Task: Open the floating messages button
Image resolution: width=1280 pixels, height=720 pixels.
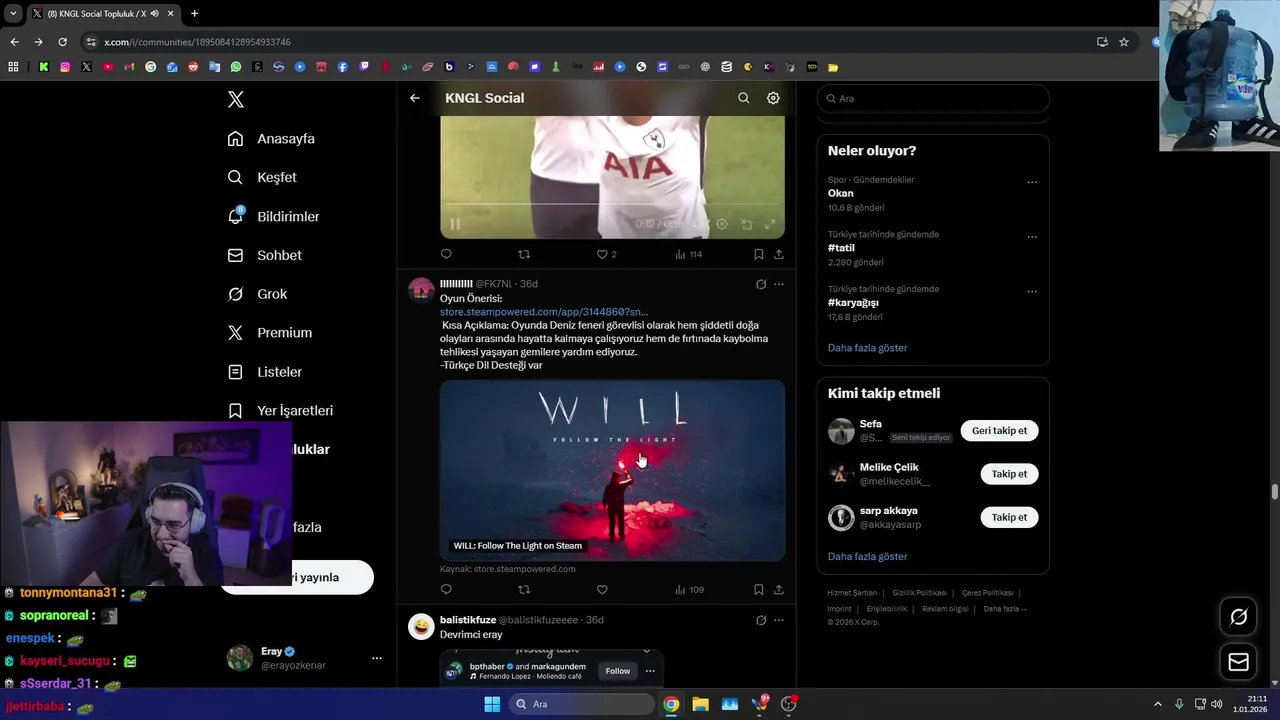Action: [1238, 662]
